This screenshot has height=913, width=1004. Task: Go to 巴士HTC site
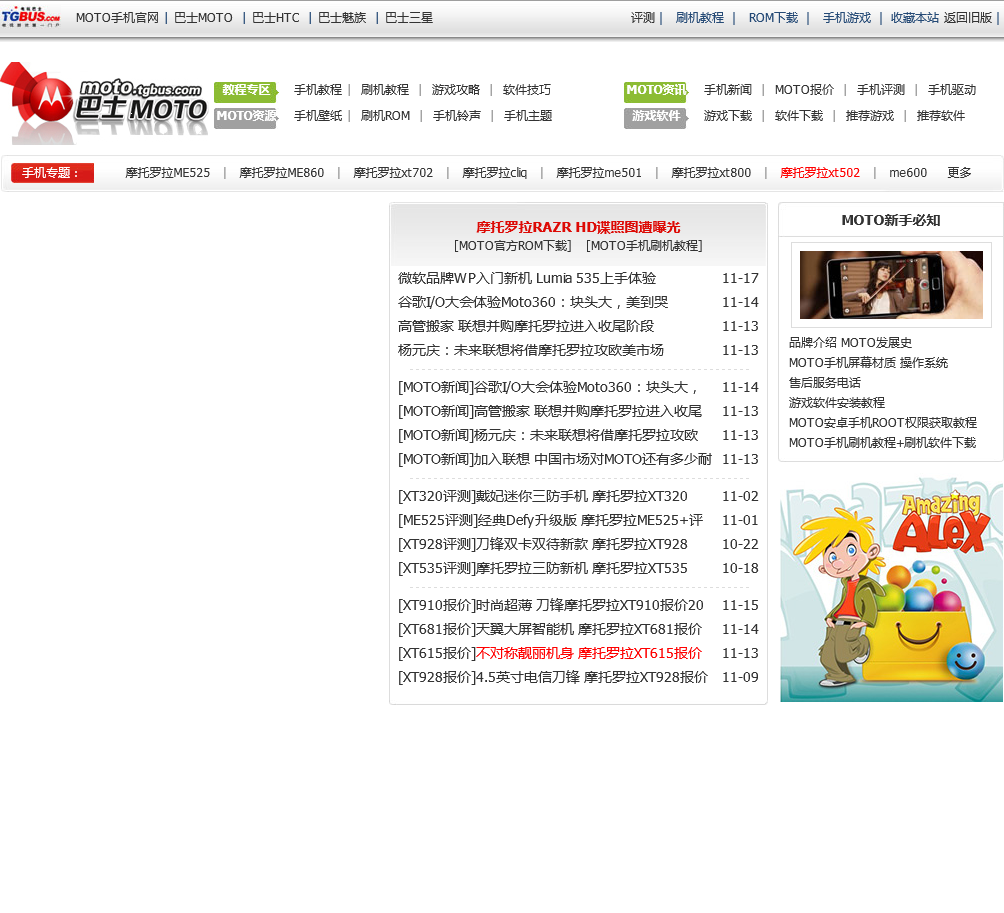click(x=275, y=18)
